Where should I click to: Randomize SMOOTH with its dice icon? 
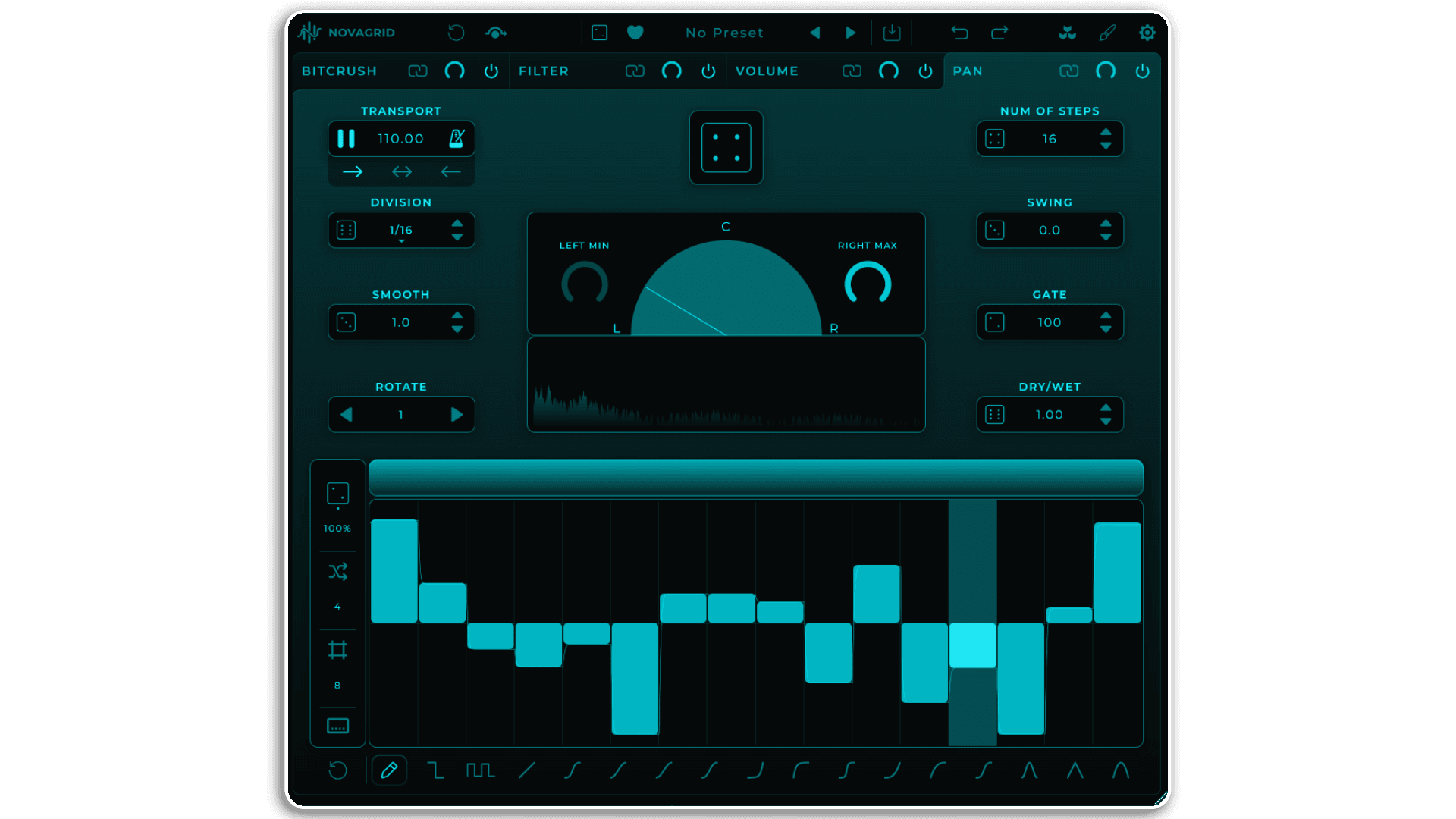tap(346, 322)
